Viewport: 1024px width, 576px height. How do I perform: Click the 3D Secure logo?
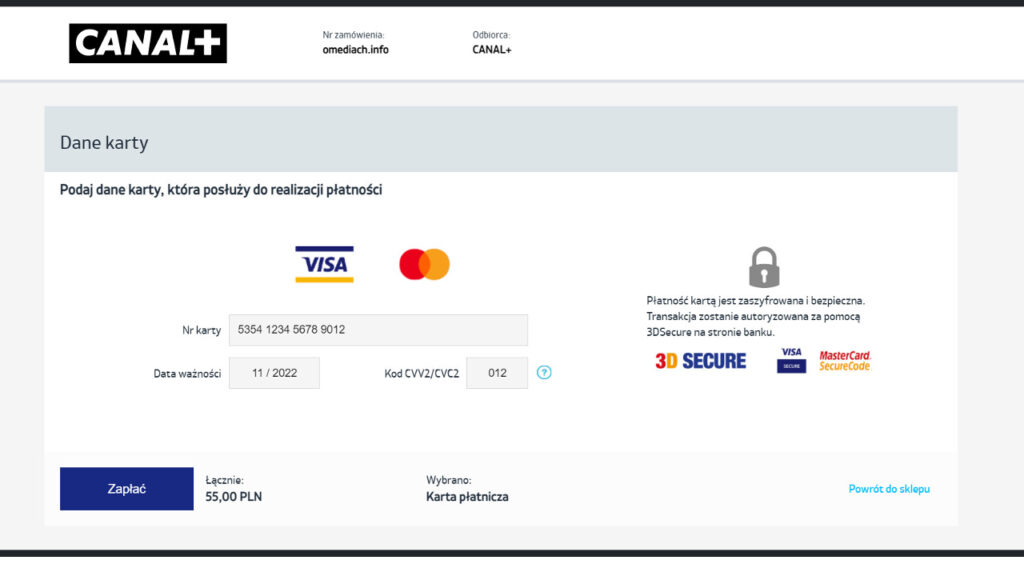[700, 360]
